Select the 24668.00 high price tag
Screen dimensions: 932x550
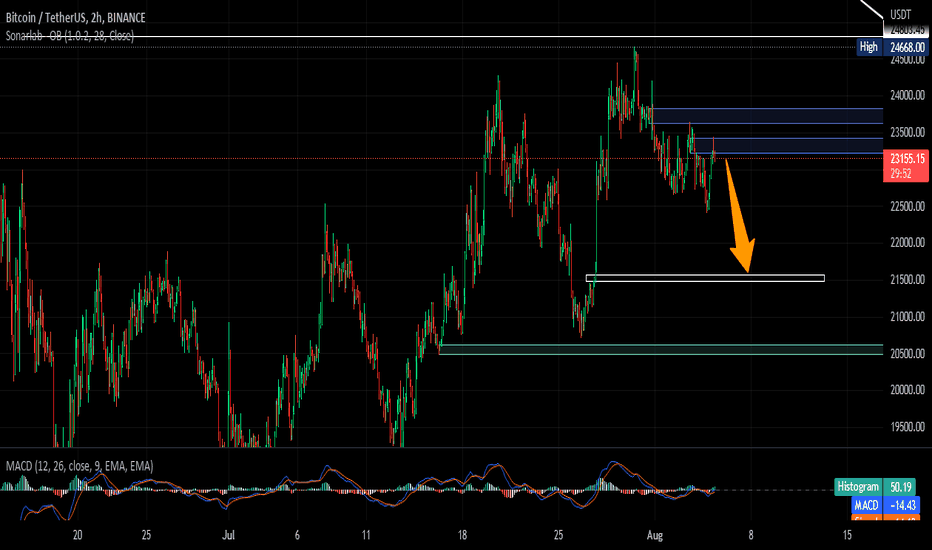[906, 47]
